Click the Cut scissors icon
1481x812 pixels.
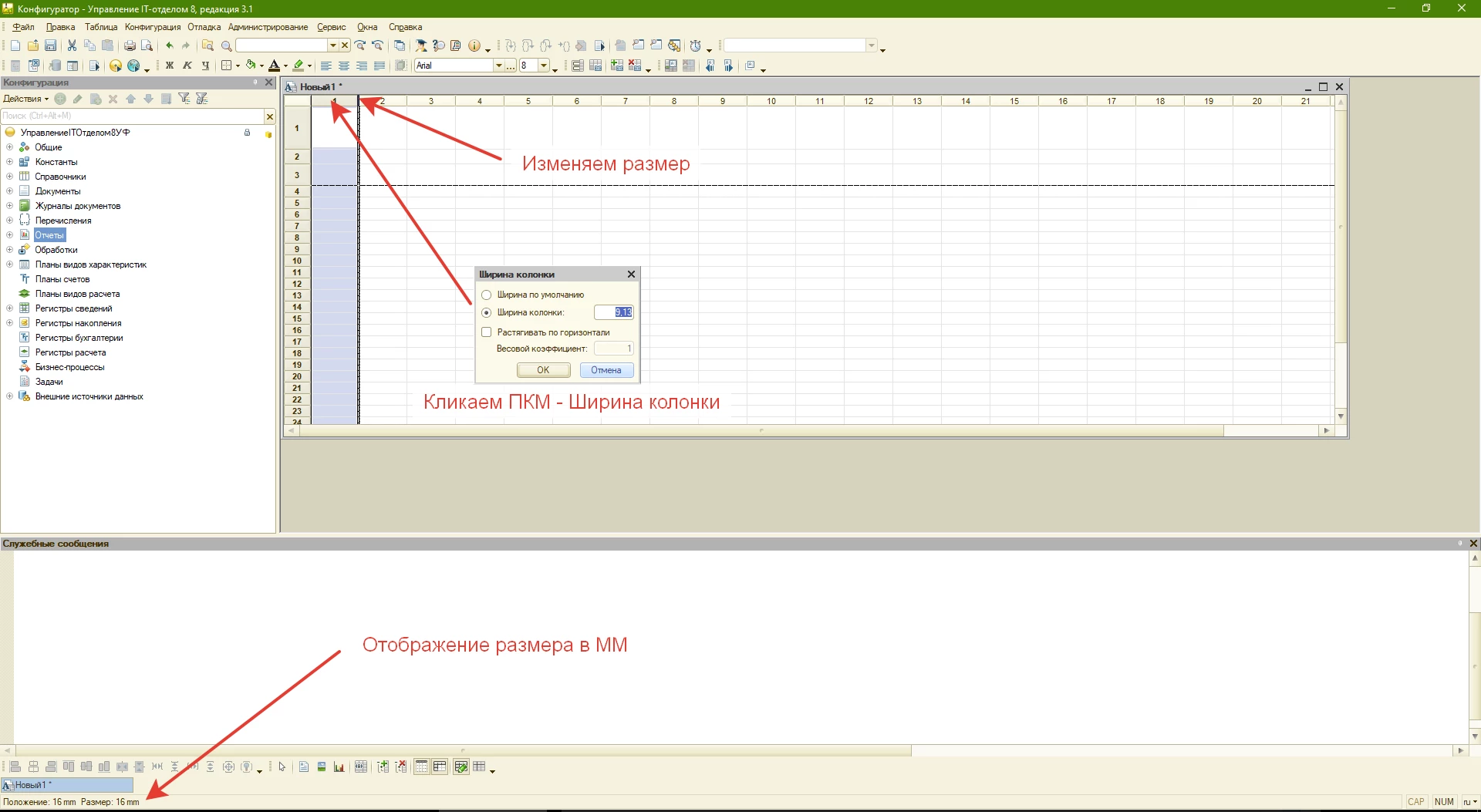(72, 45)
